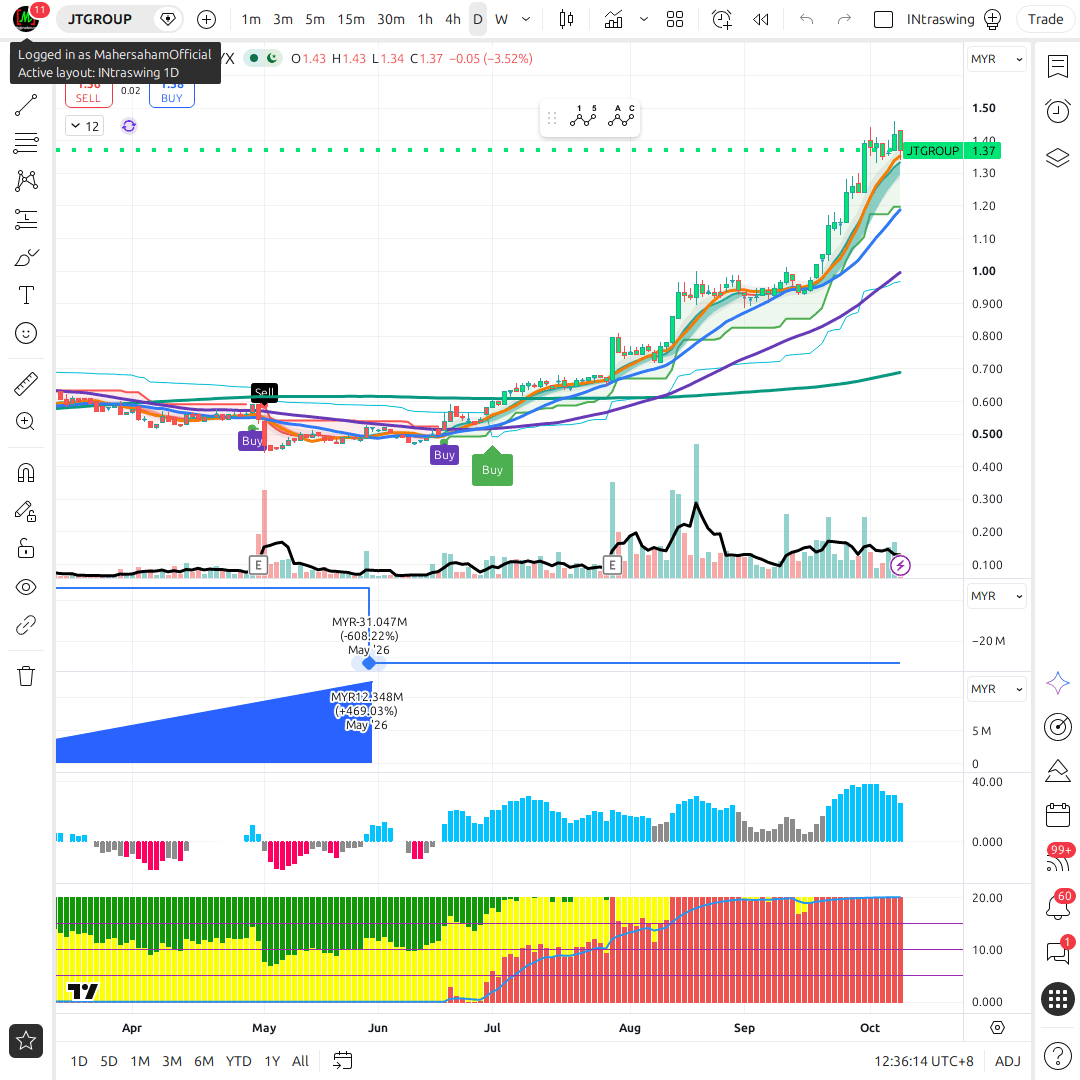The height and width of the screenshot is (1080, 1080).
Task: Open favorites star toolbar button
Action: pos(26,1041)
